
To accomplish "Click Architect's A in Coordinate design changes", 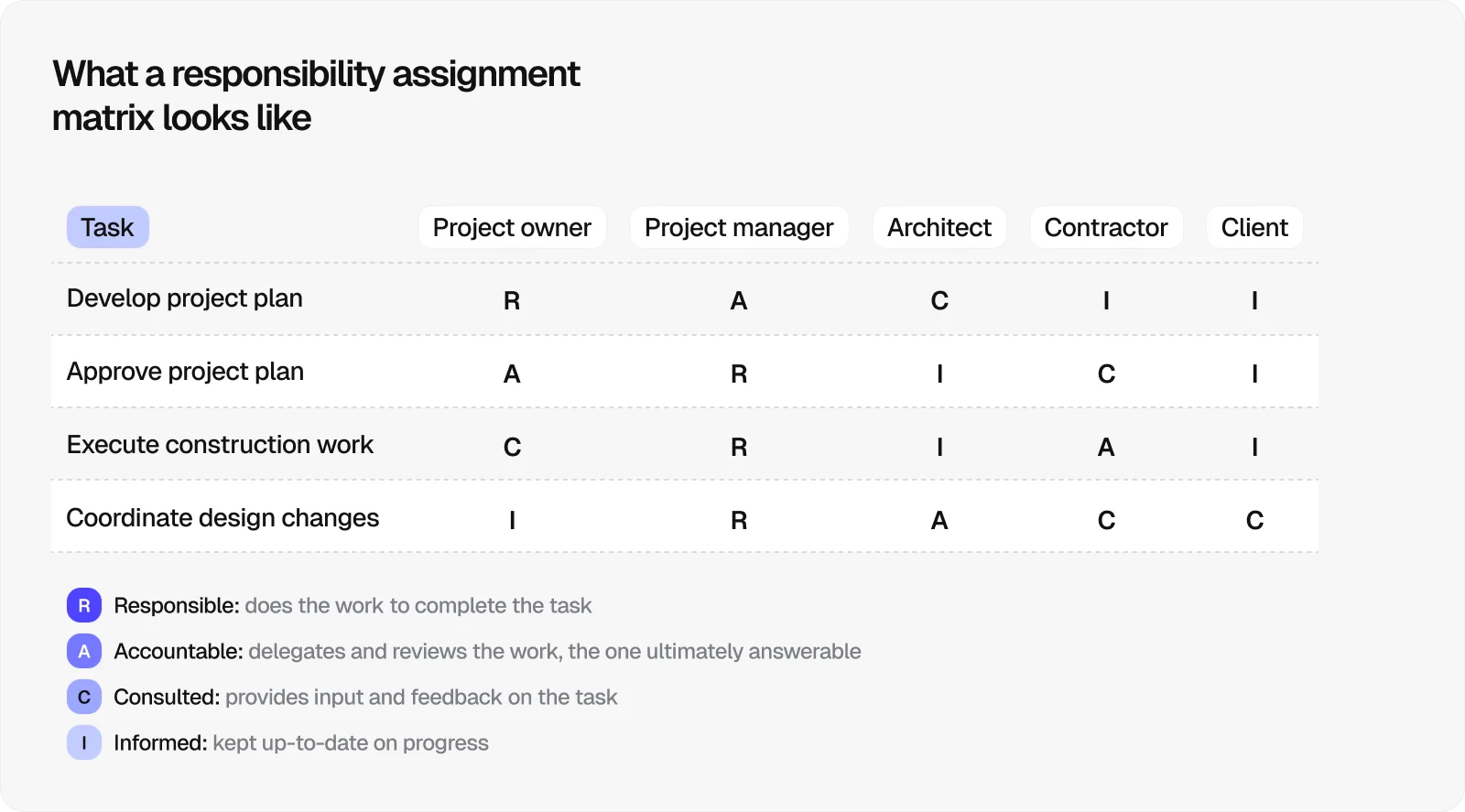I will [939, 521].
